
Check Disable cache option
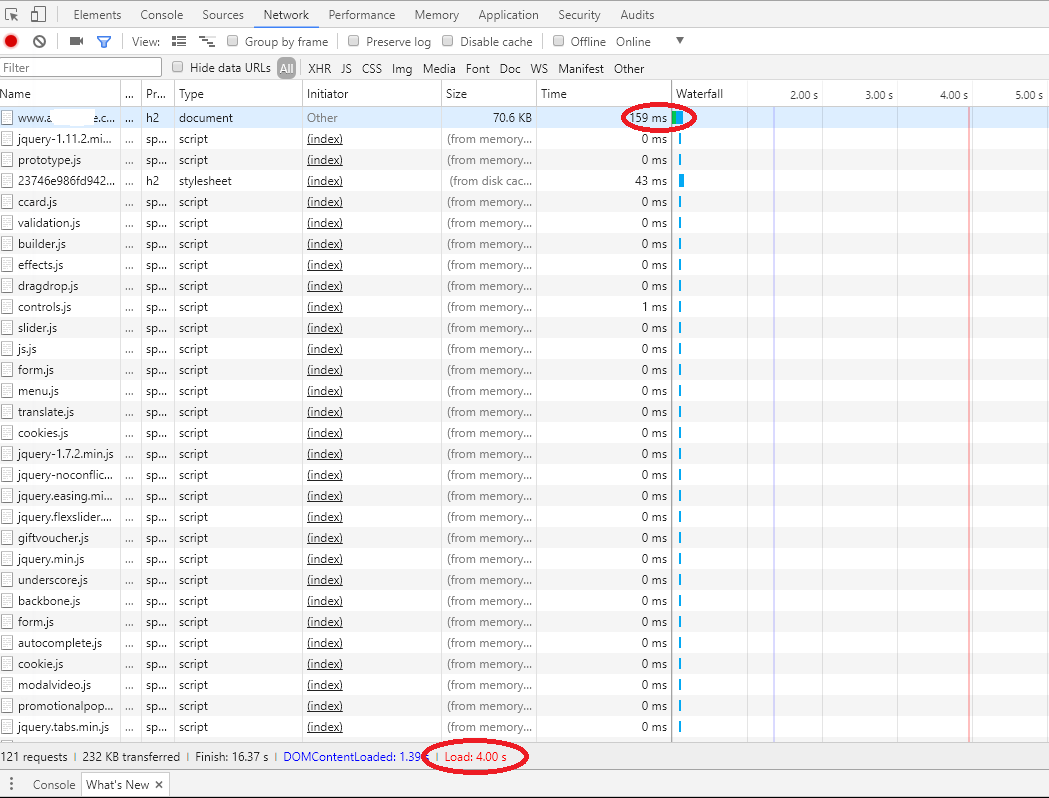pyautogui.click(x=448, y=41)
